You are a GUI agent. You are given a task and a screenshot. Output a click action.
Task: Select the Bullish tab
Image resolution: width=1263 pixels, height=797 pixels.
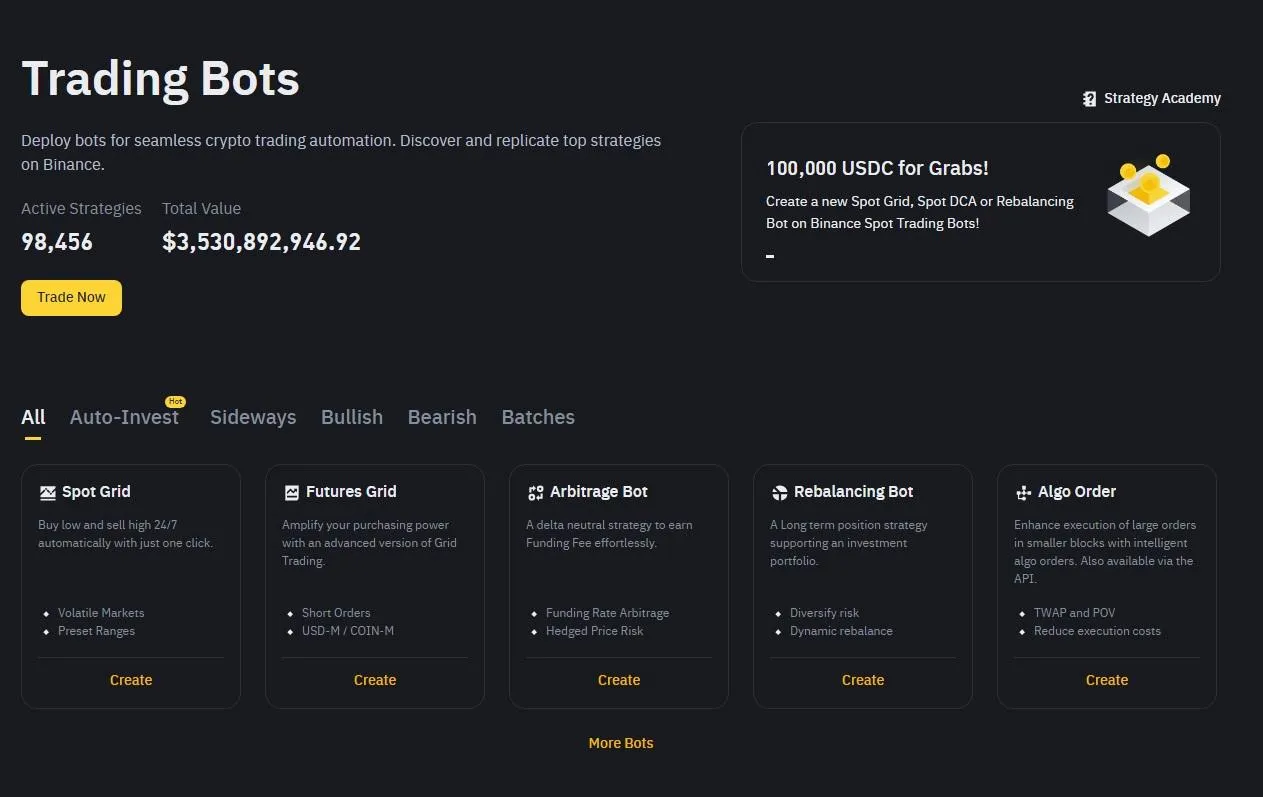352,417
